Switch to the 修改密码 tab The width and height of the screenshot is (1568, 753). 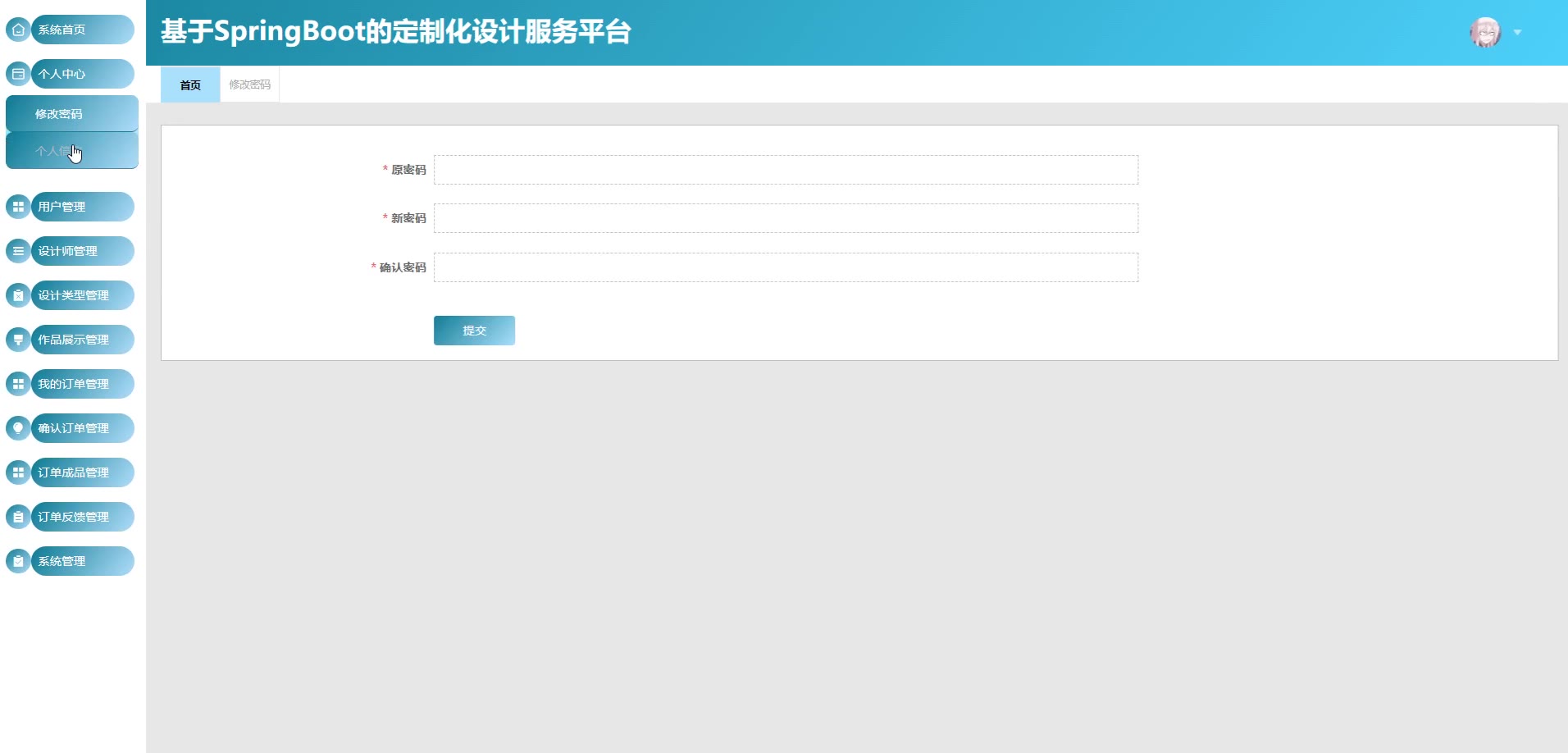tap(249, 84)
